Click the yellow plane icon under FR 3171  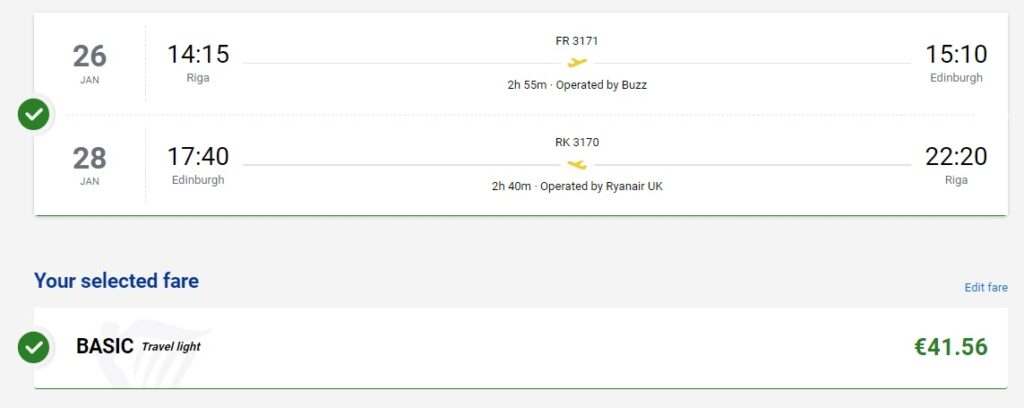[577, 63]
